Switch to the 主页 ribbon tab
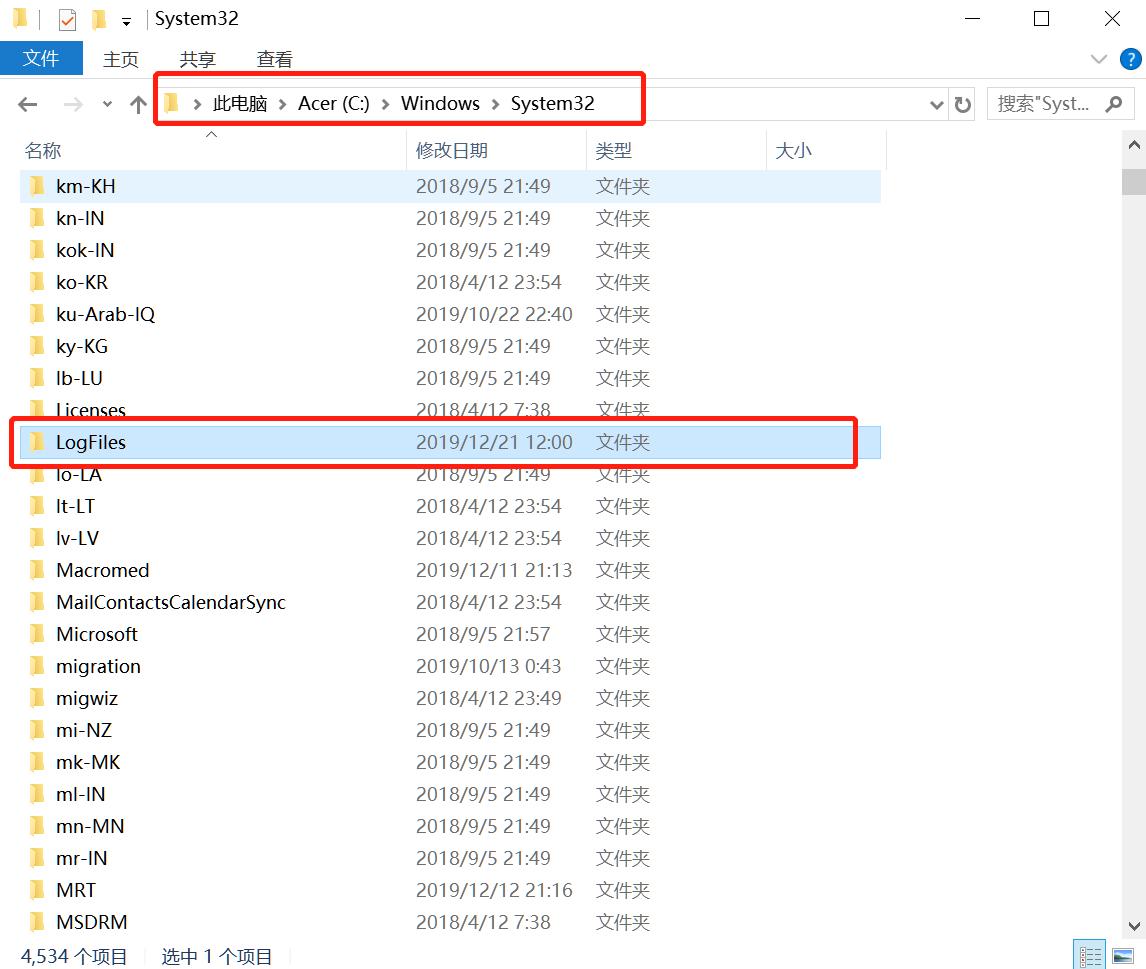 pos(121,59)
